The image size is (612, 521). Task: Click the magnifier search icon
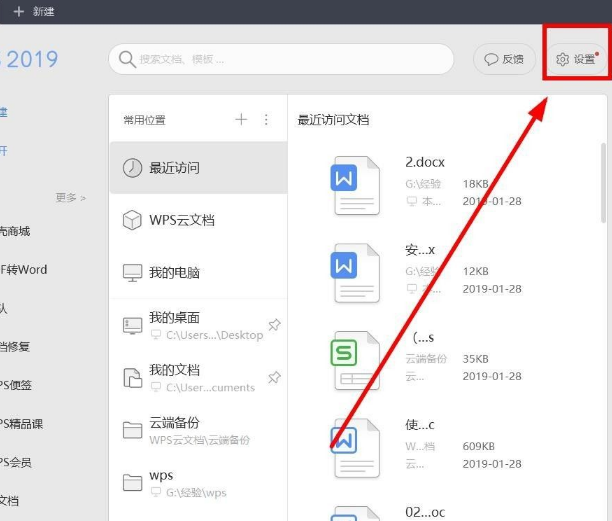click(x=127, y=60)
